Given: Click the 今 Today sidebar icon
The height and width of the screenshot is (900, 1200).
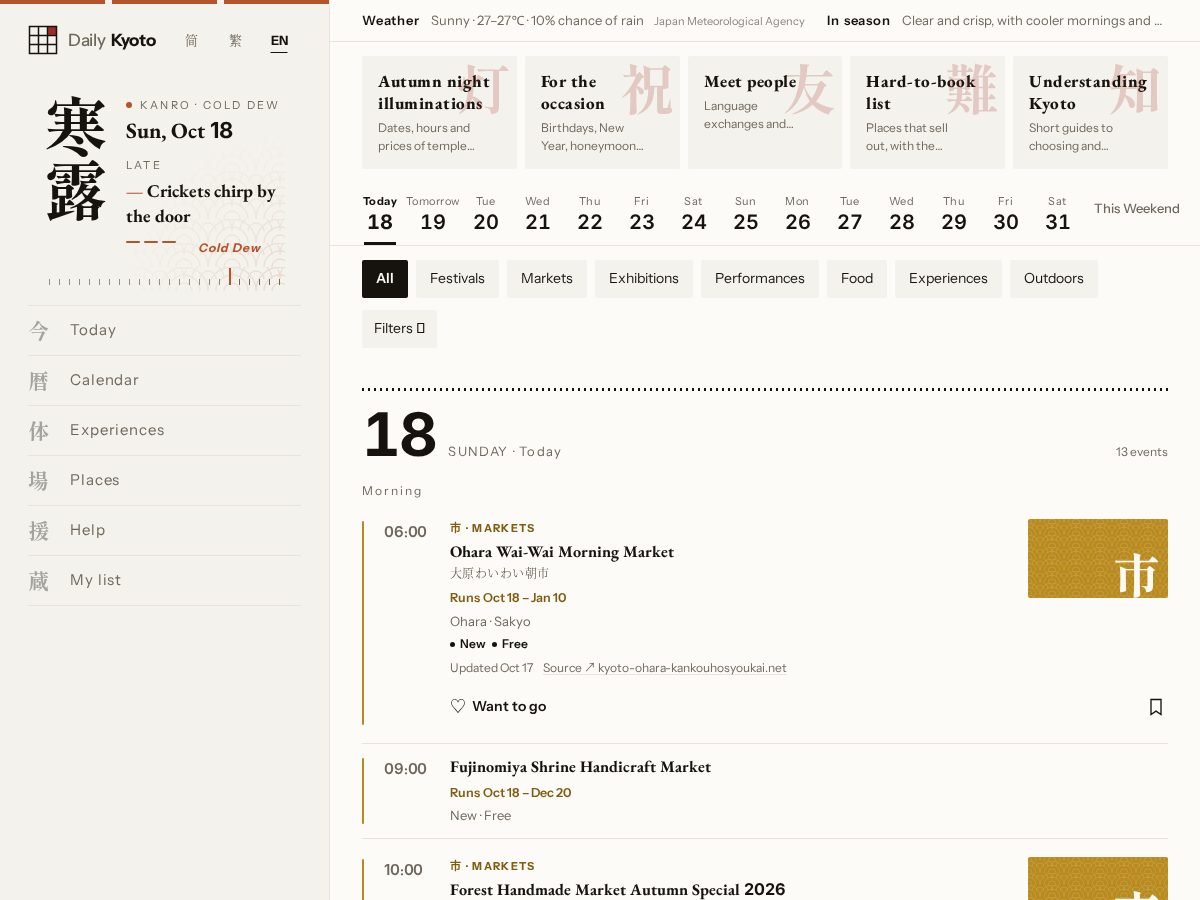Looking at the screenshot, I should click(x=39, y=330).
